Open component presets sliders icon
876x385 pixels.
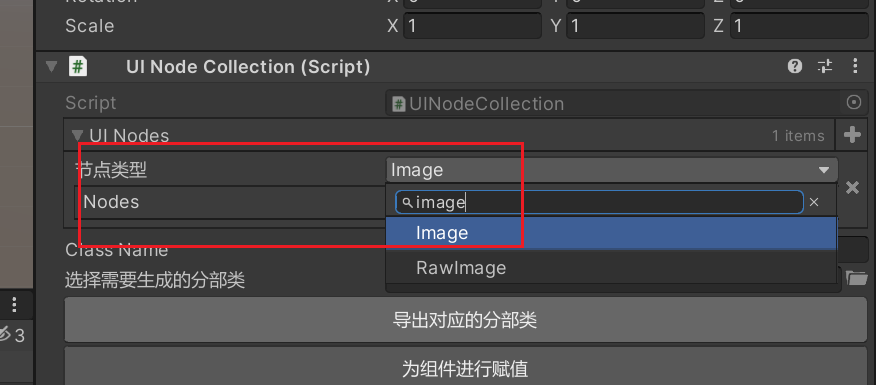point(825,66)
